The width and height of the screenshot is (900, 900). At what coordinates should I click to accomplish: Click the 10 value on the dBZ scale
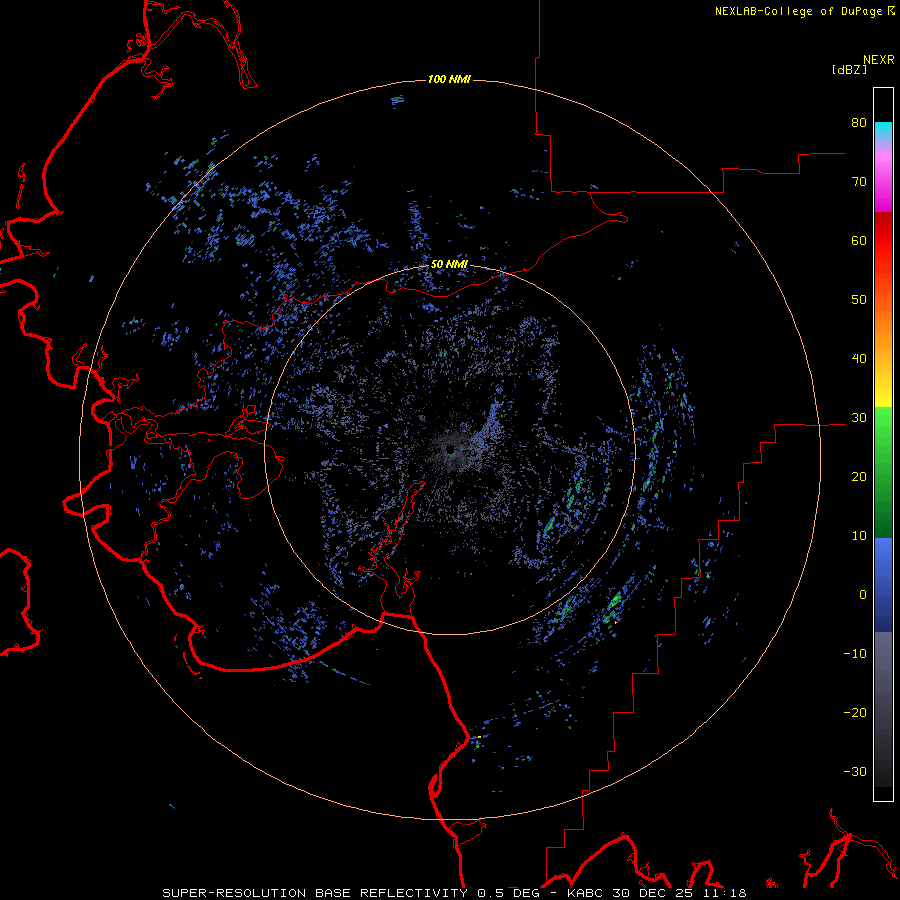pyautogui.click(x=859, y=536)
